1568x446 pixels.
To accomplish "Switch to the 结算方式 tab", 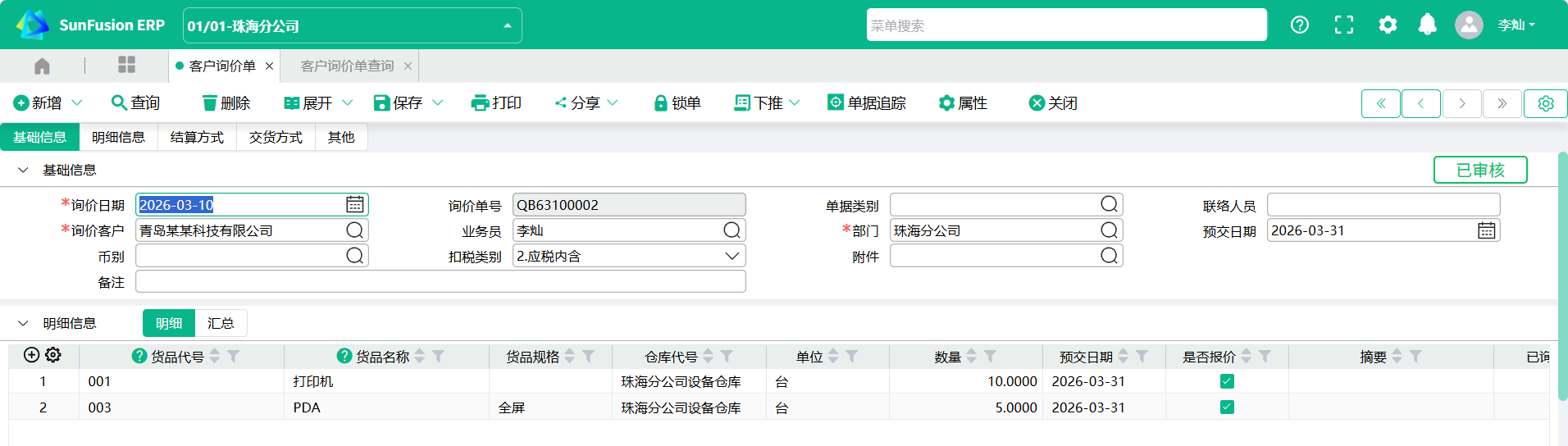I will coord(197,137).
